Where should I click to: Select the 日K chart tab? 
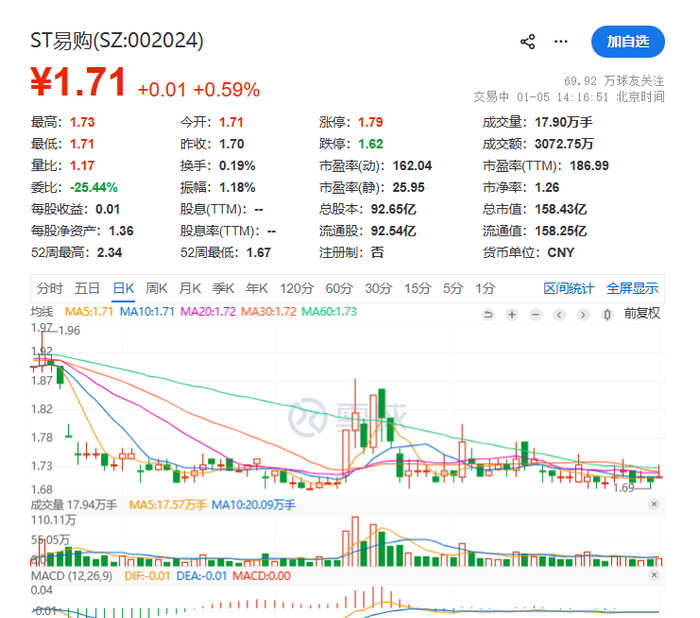123,288
